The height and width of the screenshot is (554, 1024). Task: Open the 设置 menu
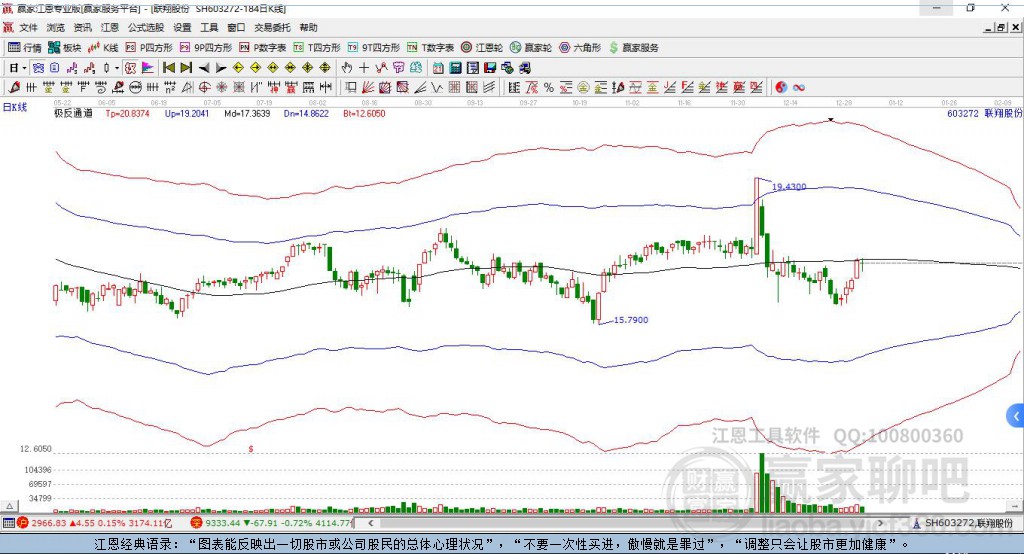pos(182,27)
